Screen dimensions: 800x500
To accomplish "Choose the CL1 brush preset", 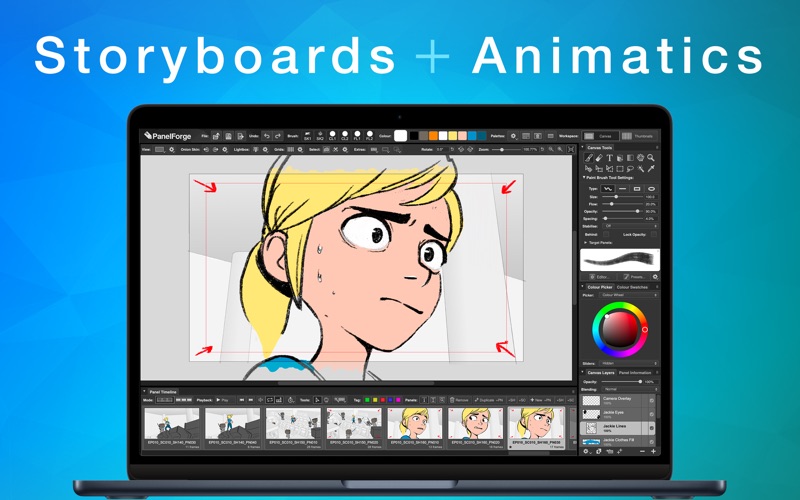I will (333, 136).
